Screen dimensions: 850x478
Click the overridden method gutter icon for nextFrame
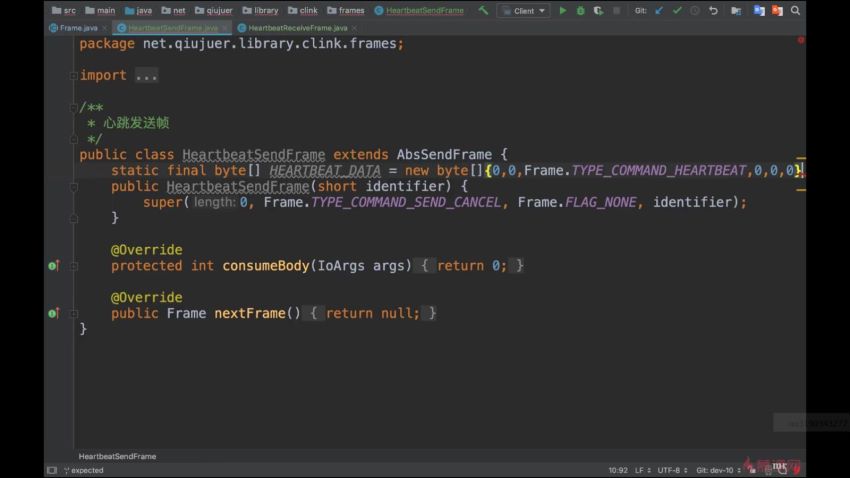point(54,314)
